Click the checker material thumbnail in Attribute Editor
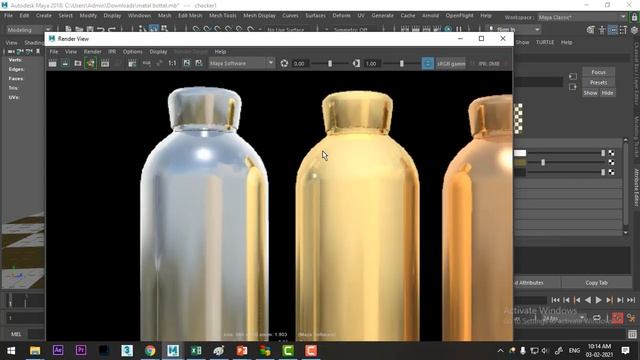This screenshot has height=360, width=640. click(518, 118)
